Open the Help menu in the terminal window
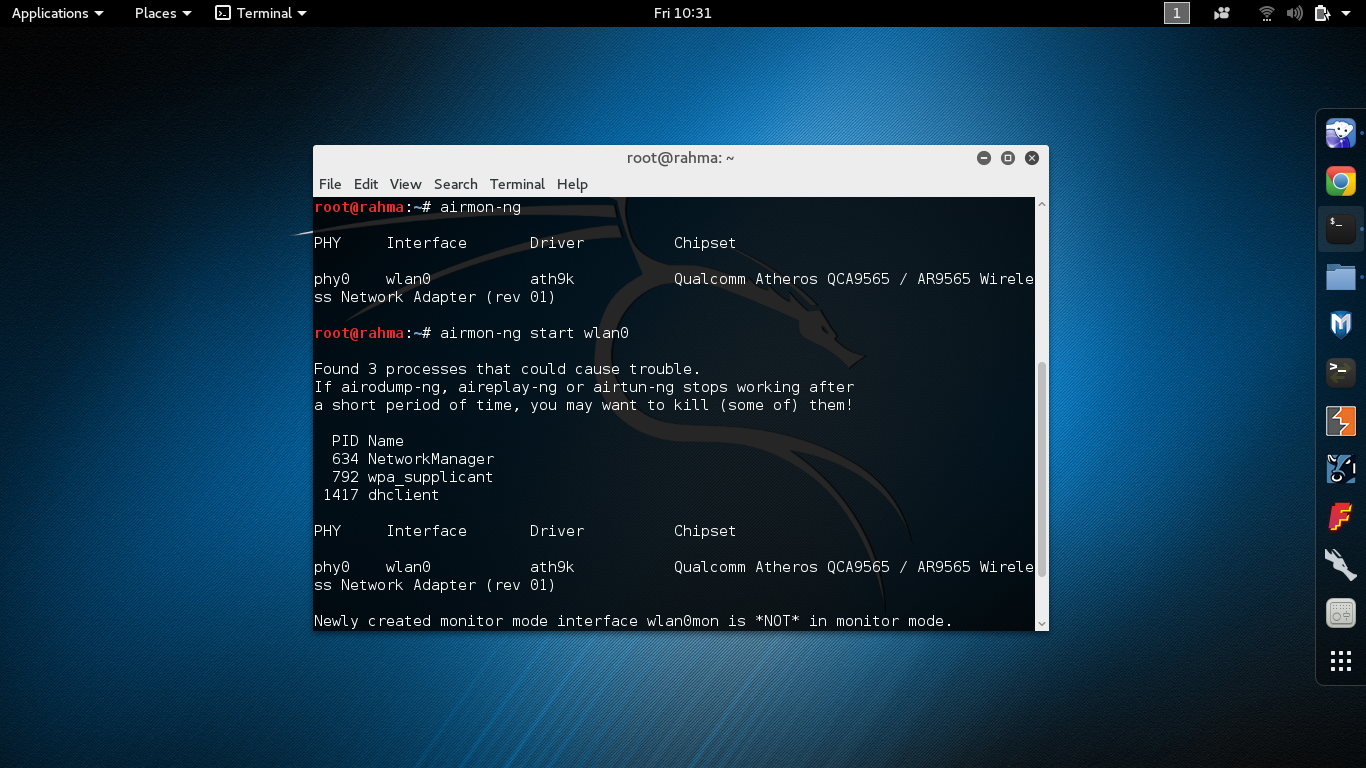This screenshot has height=768, width=1366. coord(572,184)
